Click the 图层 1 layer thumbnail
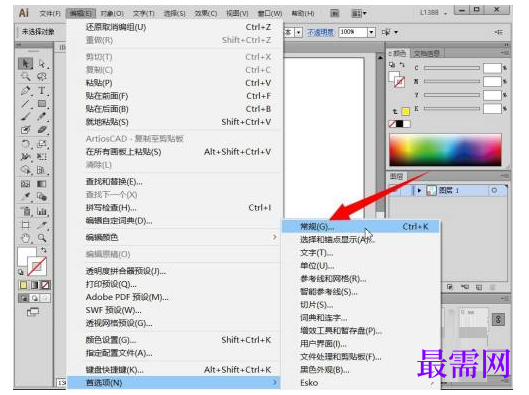The image size is (529, 395). (432, 191)
